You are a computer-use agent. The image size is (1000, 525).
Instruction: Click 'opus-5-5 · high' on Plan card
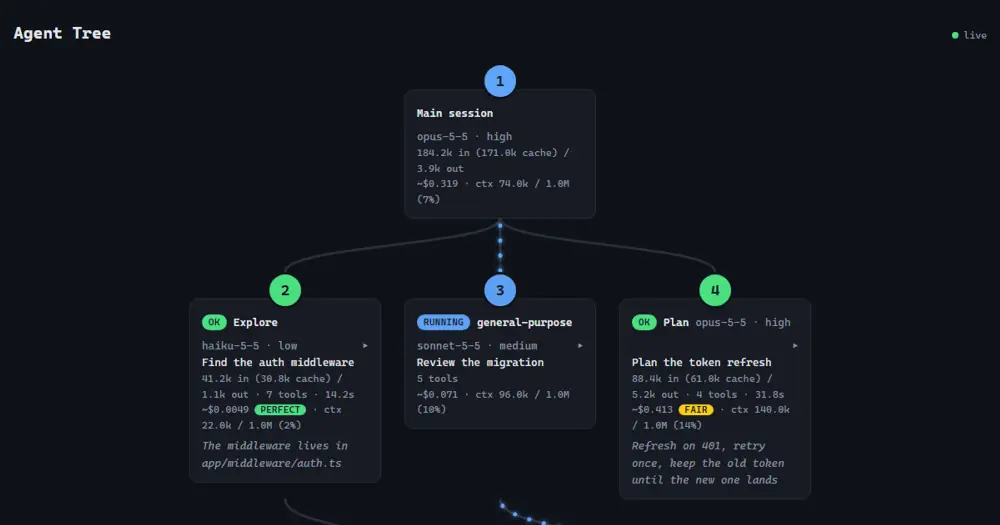(x=743, y=322)
